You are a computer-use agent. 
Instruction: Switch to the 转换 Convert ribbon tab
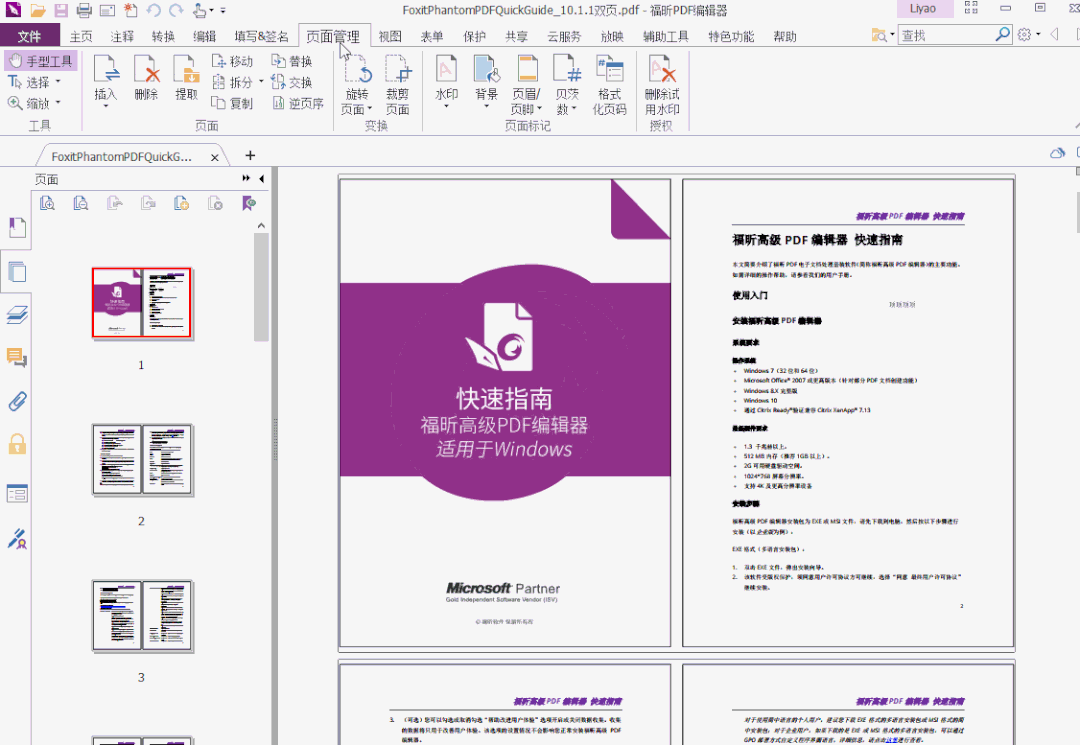tap(163, 36)
